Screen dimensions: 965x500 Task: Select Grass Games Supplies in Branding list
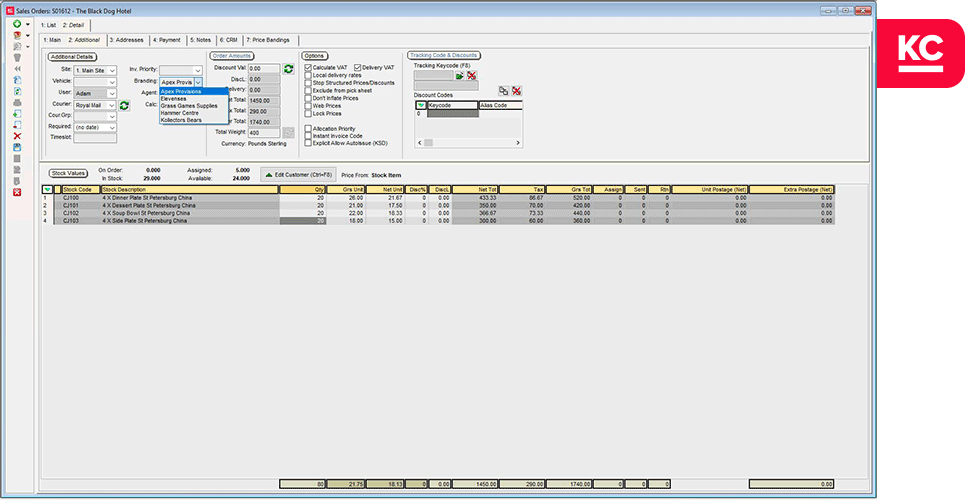pyautogui.click(x=194, y=106)
